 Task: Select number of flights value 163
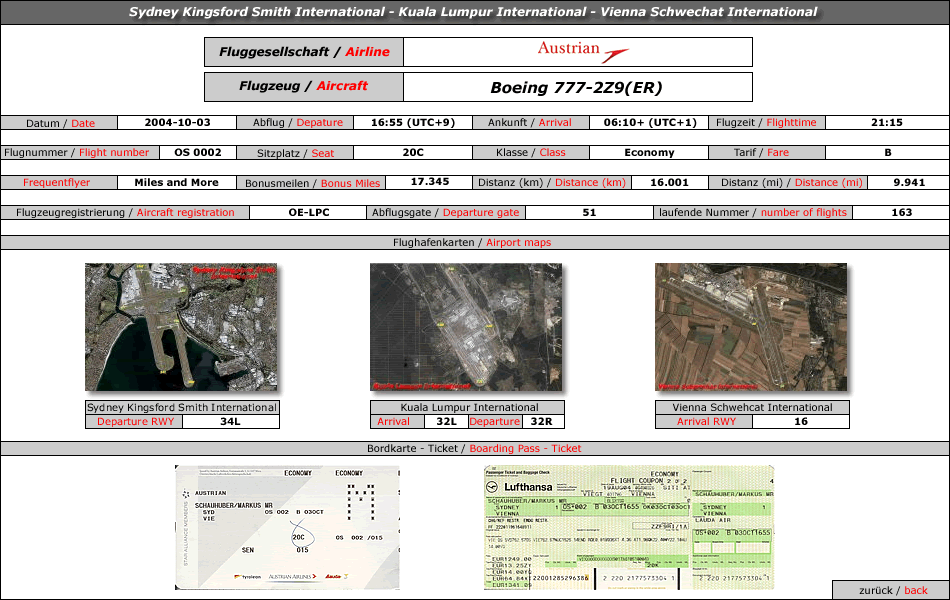click(x=902, y=213)
